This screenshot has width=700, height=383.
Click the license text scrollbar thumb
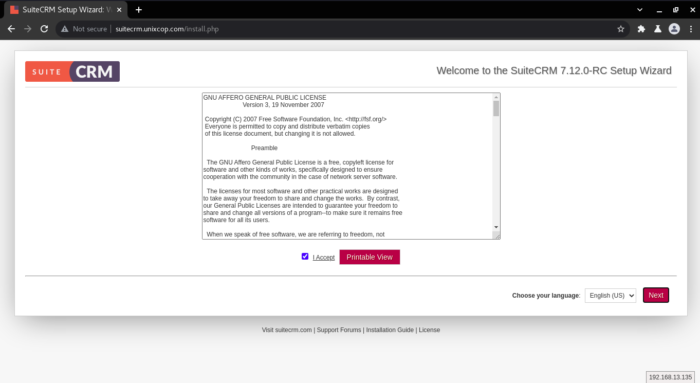pyautogui.click(x=496, y=108)
